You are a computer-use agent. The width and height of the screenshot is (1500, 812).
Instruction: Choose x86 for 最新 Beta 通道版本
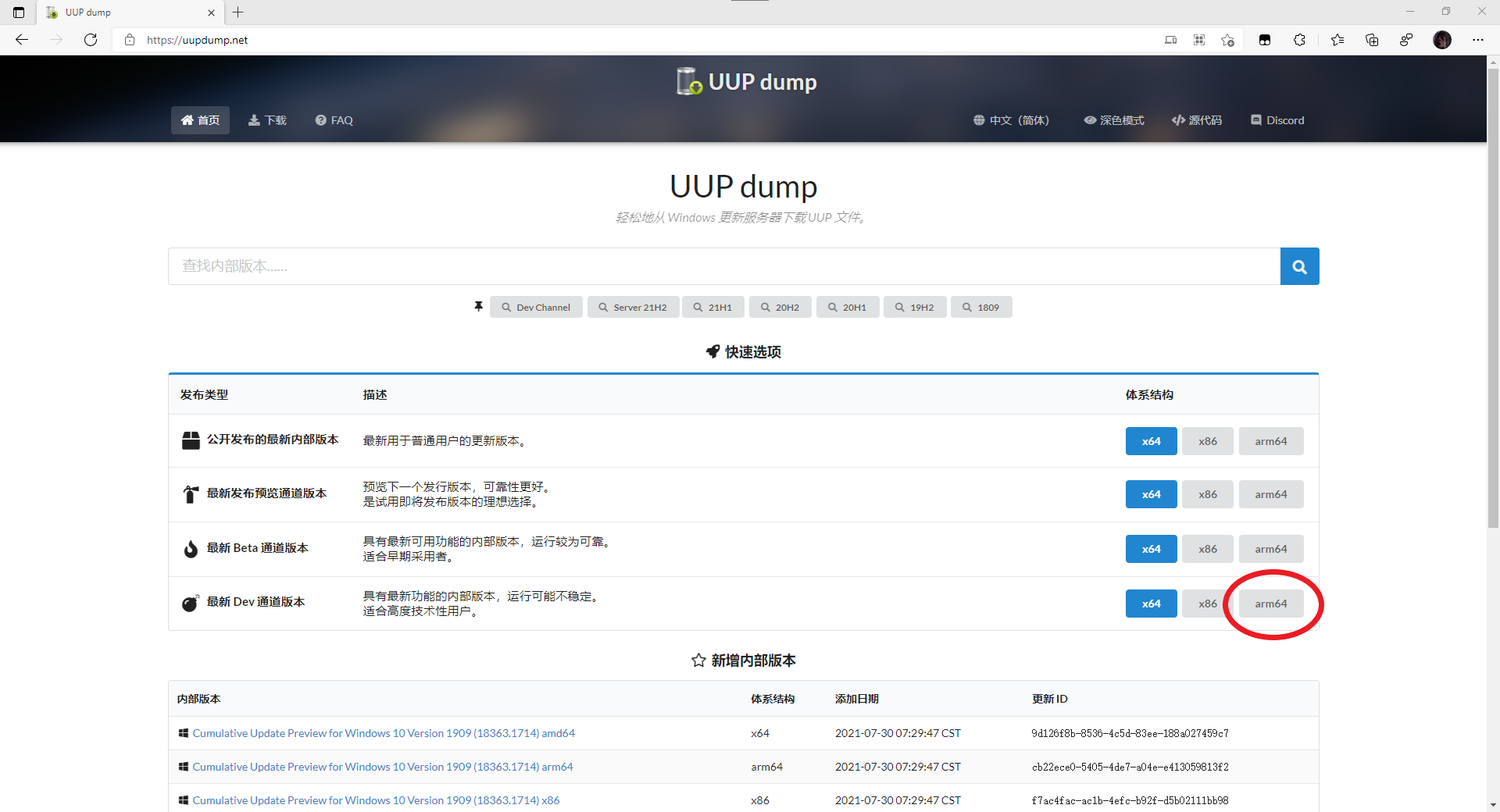point(1208,549)
